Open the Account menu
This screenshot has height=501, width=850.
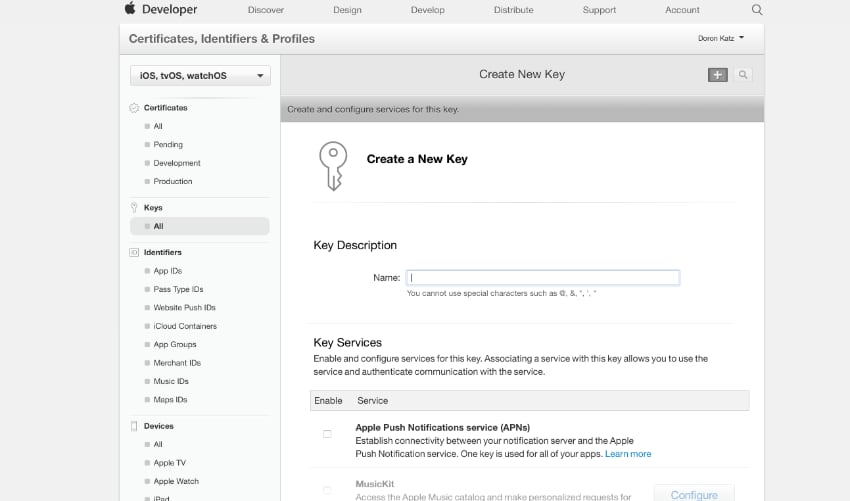pyautogui.click(x=682, y=10)
